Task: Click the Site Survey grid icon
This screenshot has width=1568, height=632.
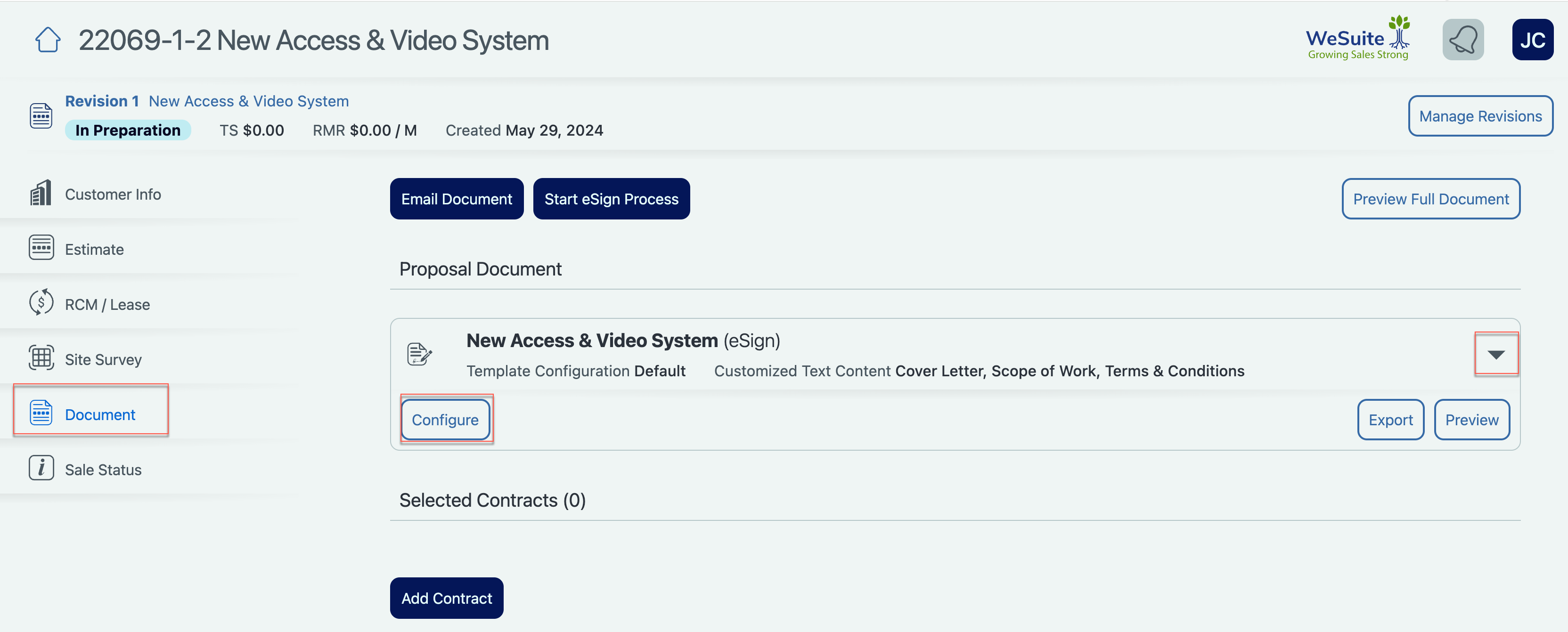Action: click(41, 357)
